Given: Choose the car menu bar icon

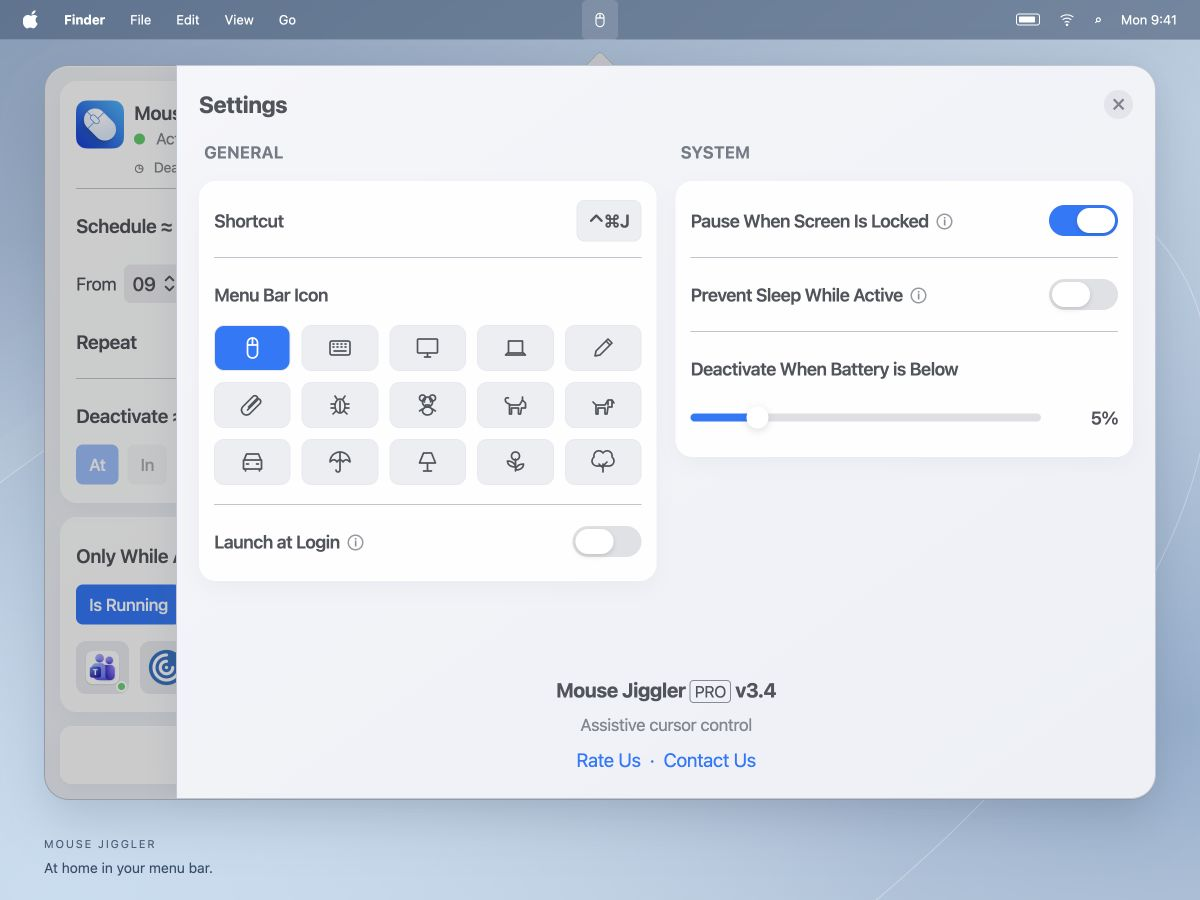Looking at the screenshot, I should point(252,462).
